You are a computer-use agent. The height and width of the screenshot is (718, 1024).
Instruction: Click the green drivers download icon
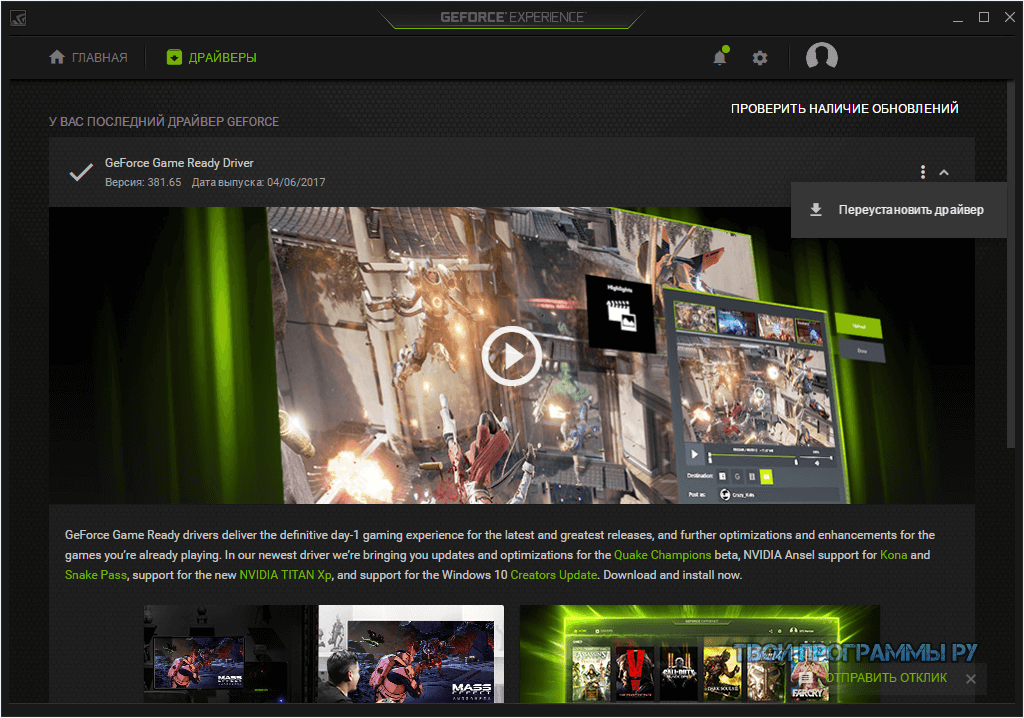pos(174,57)
